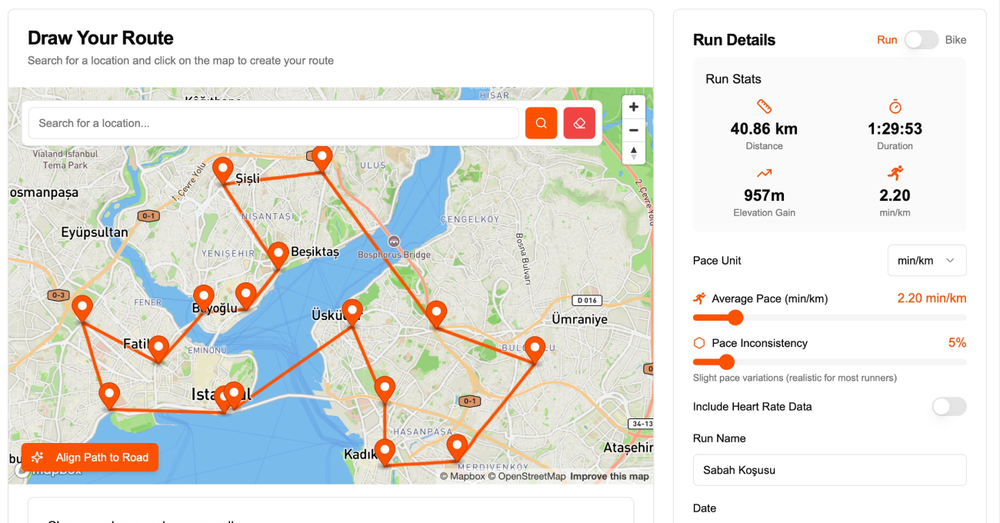Click the 40.86 km distance value
Screen dimensions: 1000x523
(x=764, y=129)
